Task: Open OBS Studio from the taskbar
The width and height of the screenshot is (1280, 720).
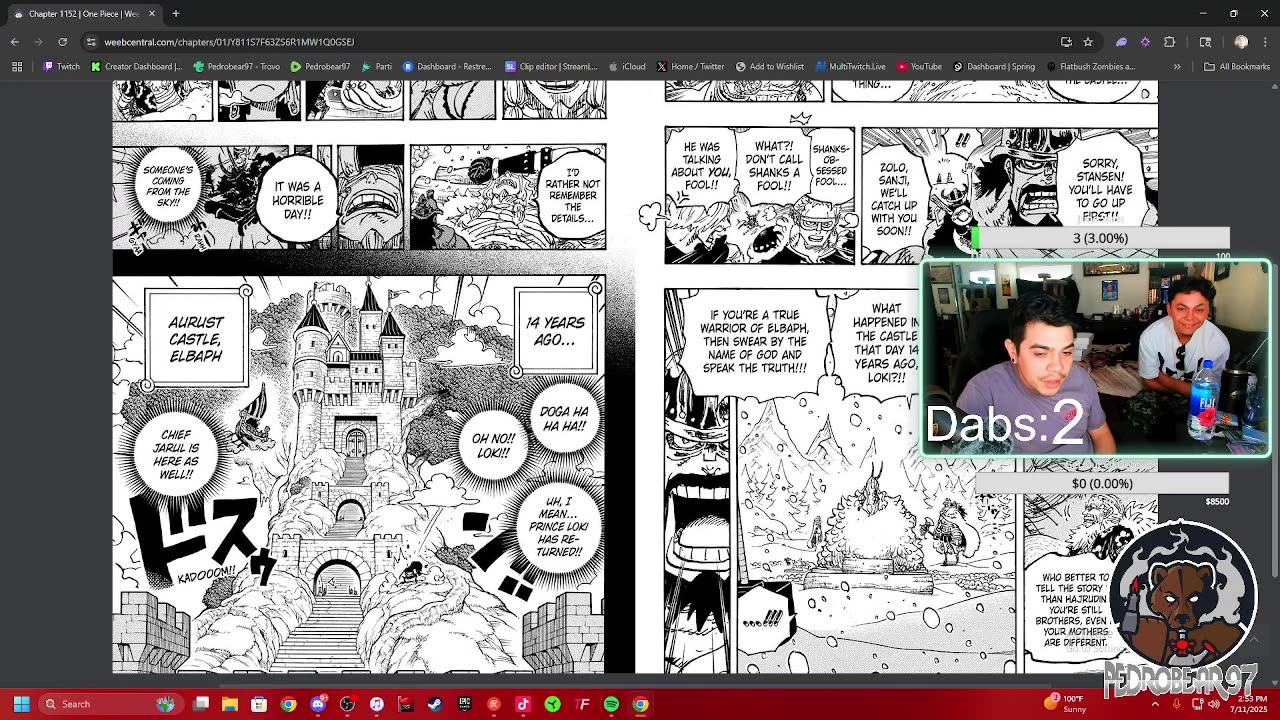Action: pyautogui.click(x=347, y=704)
